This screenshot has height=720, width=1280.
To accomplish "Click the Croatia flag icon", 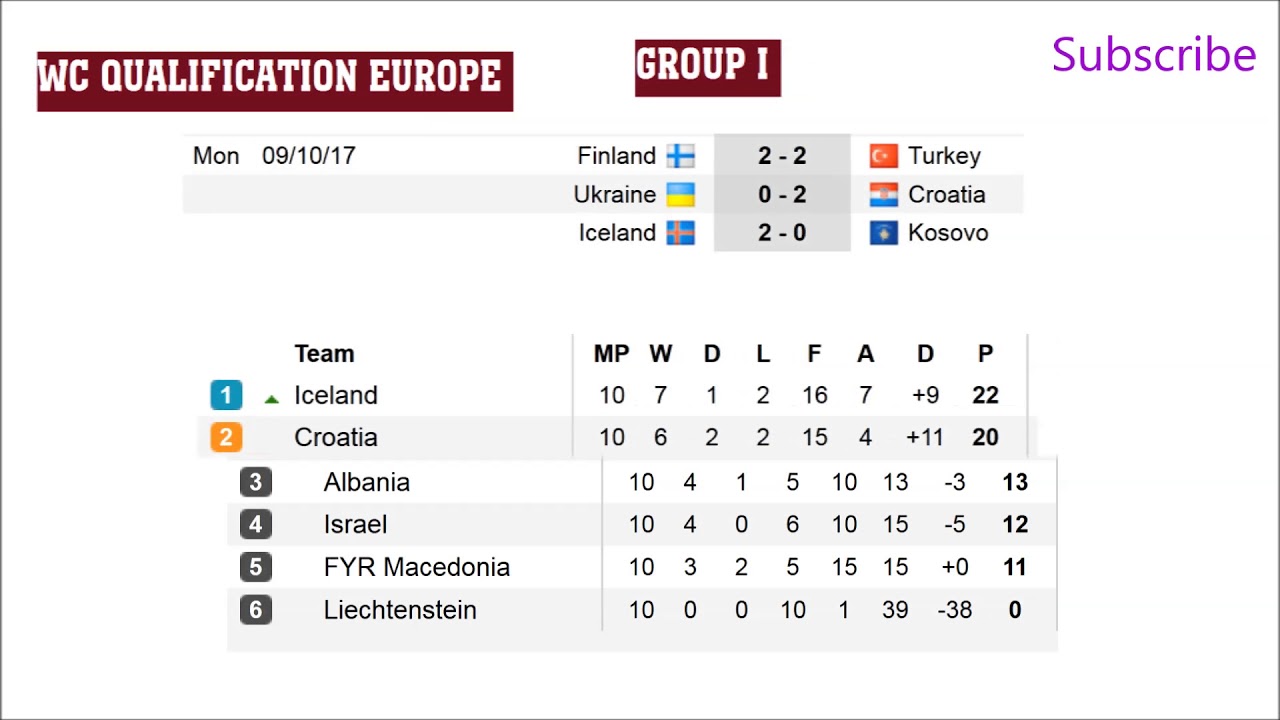I will pos(883,194).
